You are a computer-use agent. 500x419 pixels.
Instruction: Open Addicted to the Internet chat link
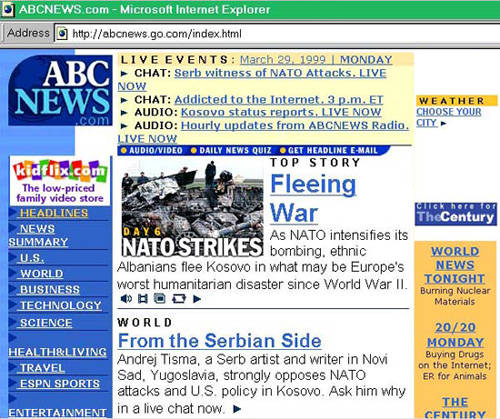(279, 100)
